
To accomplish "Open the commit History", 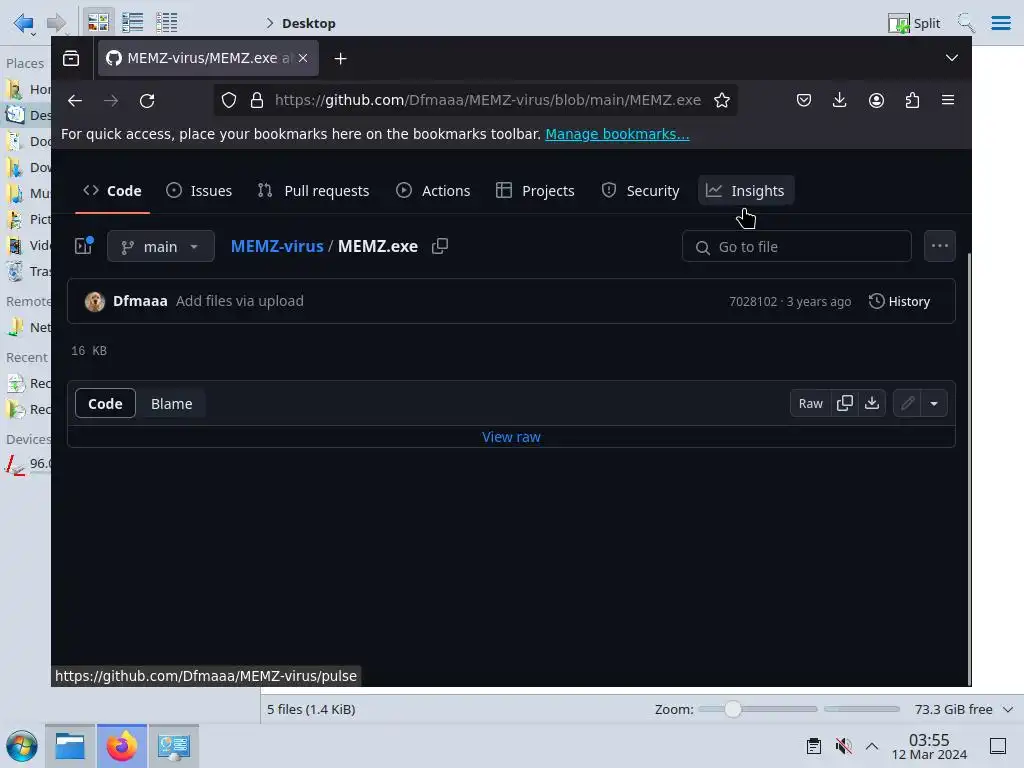I will coord(899,301).
